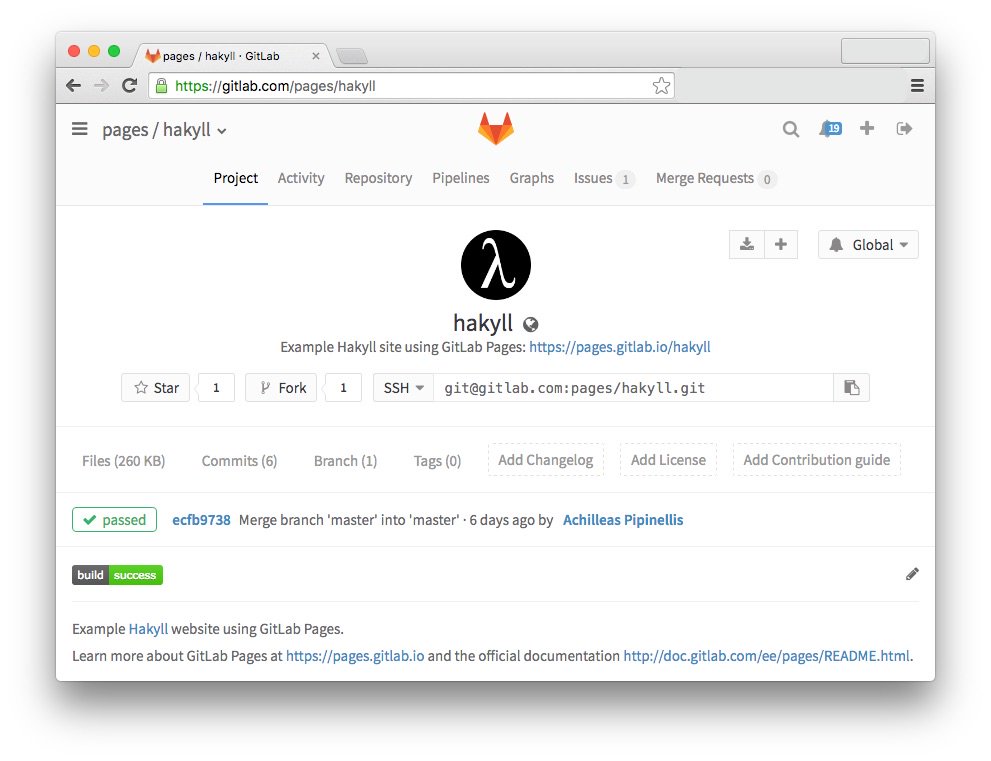
Task: Click the edit README pencil icon
Action: (x=912, y=574)
